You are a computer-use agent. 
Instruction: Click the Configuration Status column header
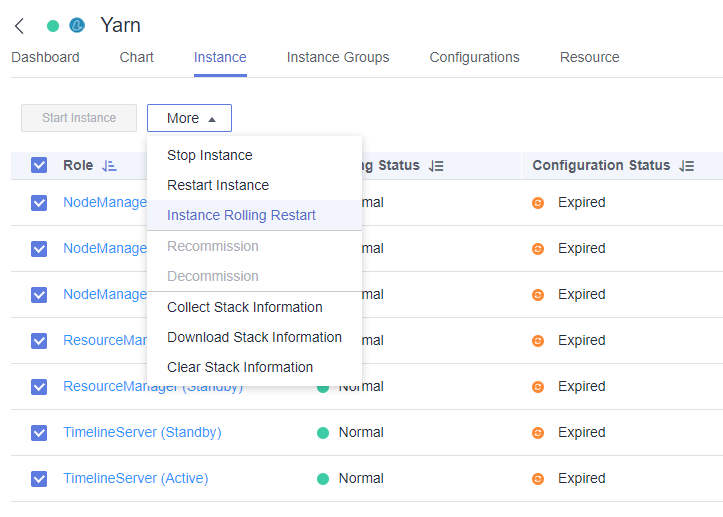tap(601, 165)
